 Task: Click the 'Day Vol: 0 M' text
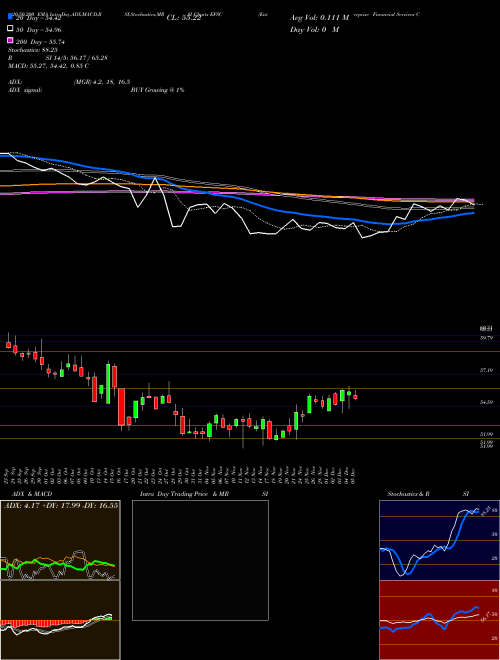click(314, 29)
